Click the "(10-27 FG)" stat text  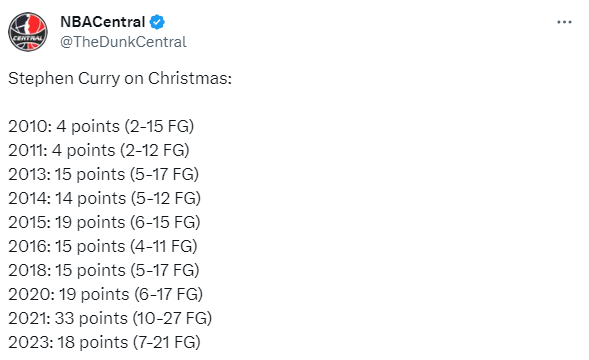[172, 319]
